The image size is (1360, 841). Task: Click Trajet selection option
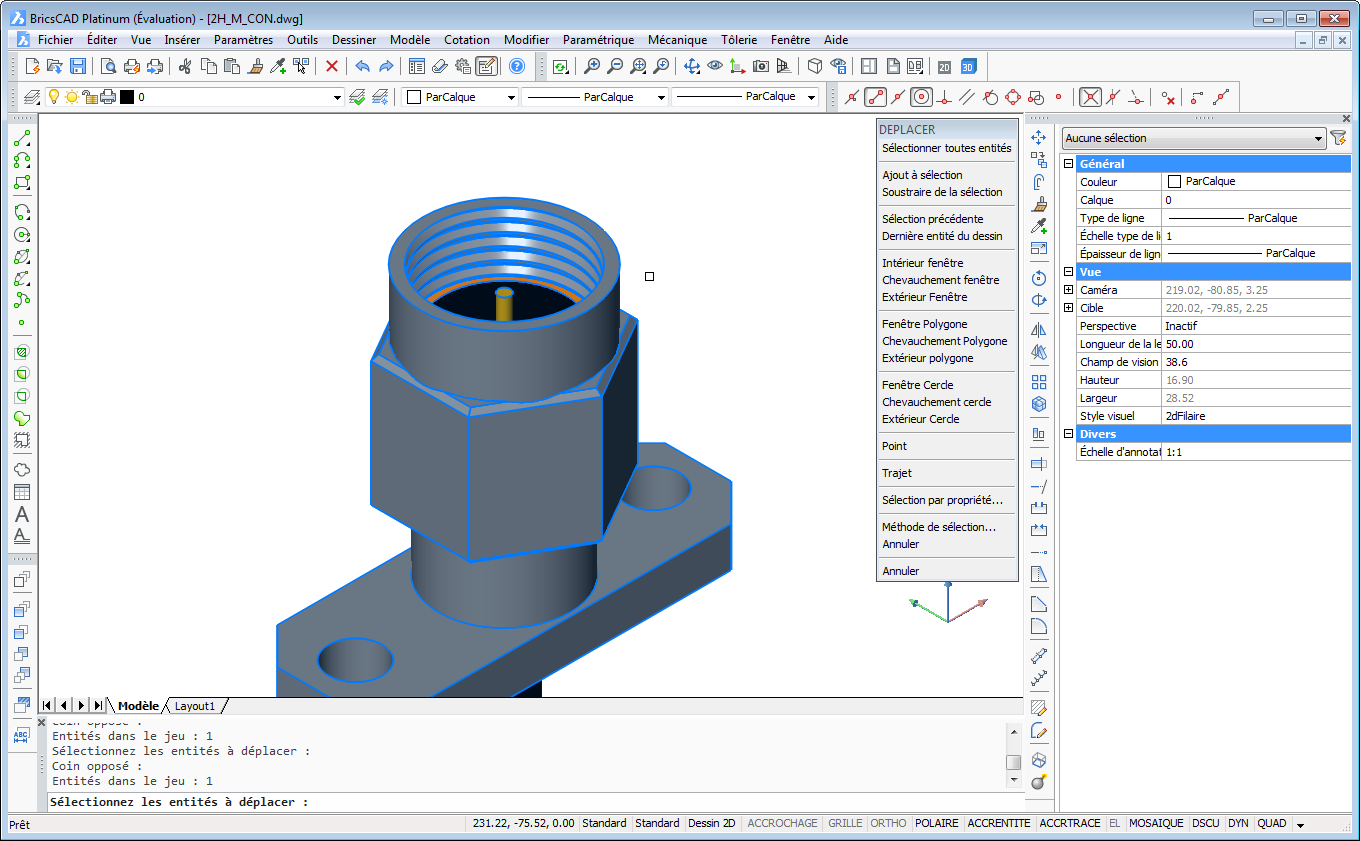click(x=896, y=473)
